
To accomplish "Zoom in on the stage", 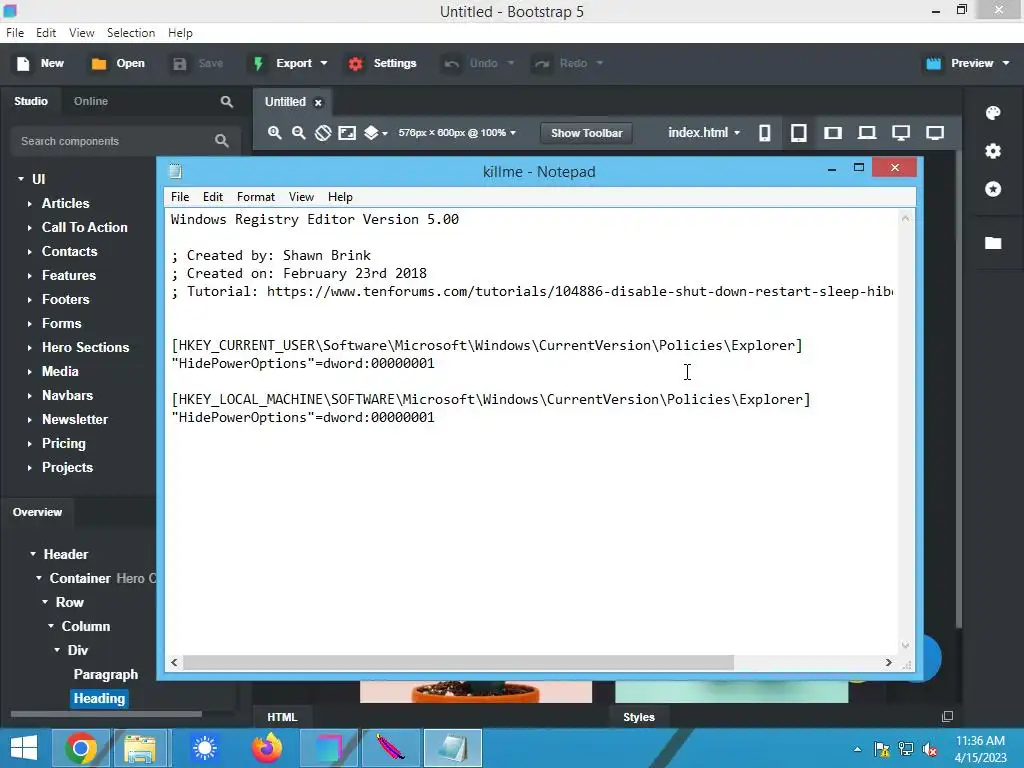I will click(x=275, y=133).
